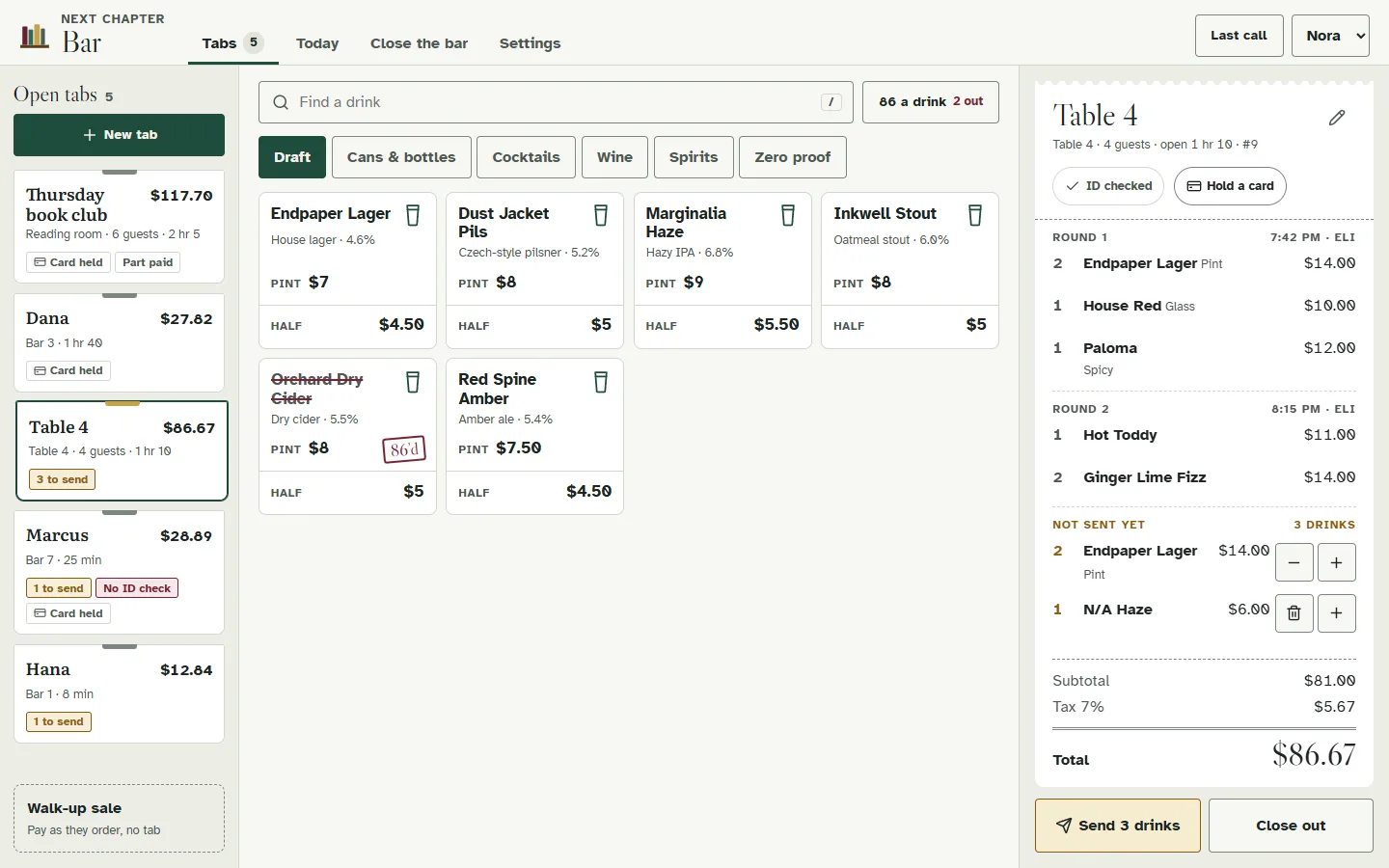Viewport: 1389px width, 868px height.
Task: Open Dana's tab
Action: click(120, 342)
